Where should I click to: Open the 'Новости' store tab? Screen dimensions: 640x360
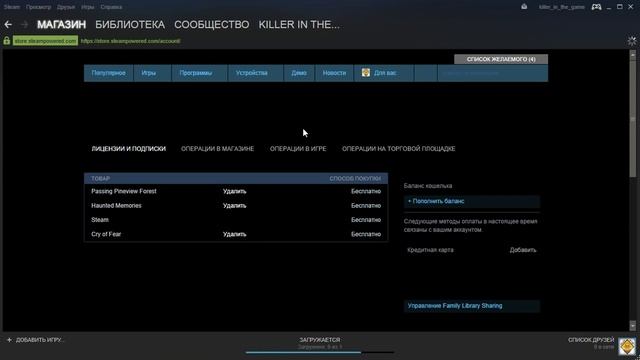coord(334,73)
